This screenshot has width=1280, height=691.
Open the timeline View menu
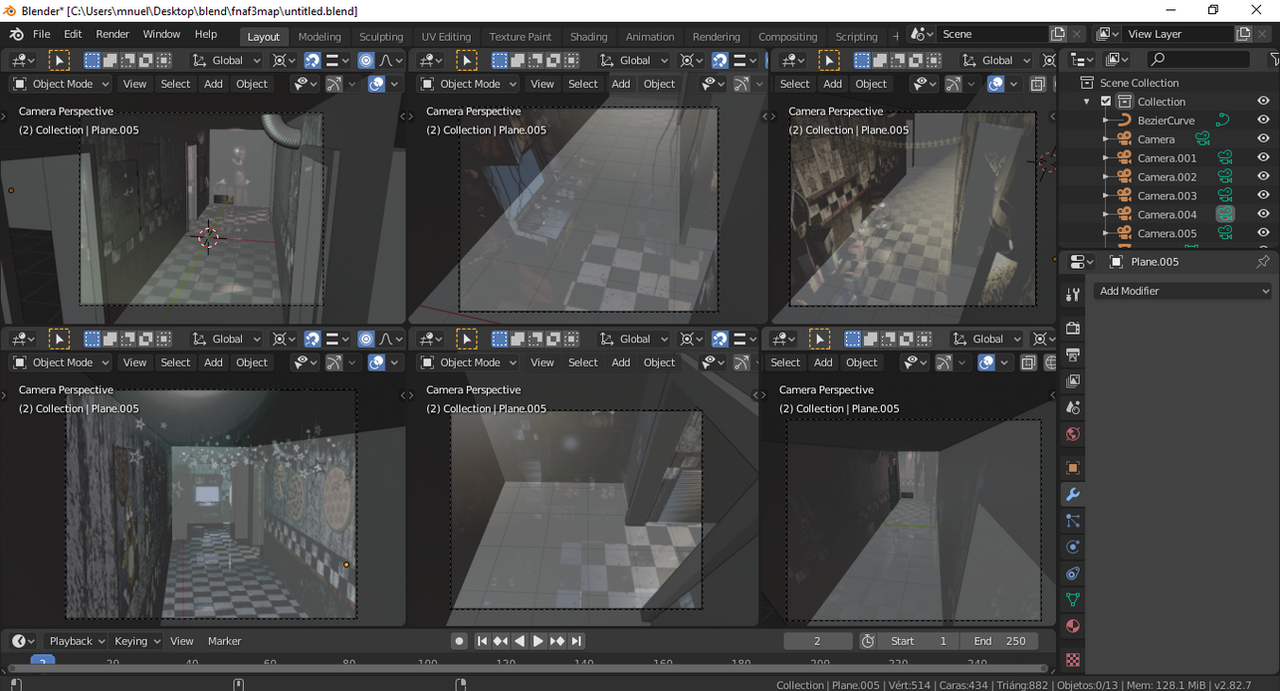[x=182, y=641]
